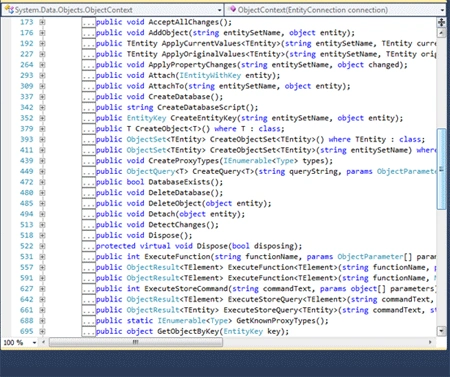Expand the outlining node at line 688
Screen dimensions: 450x377
click(42, 321)
